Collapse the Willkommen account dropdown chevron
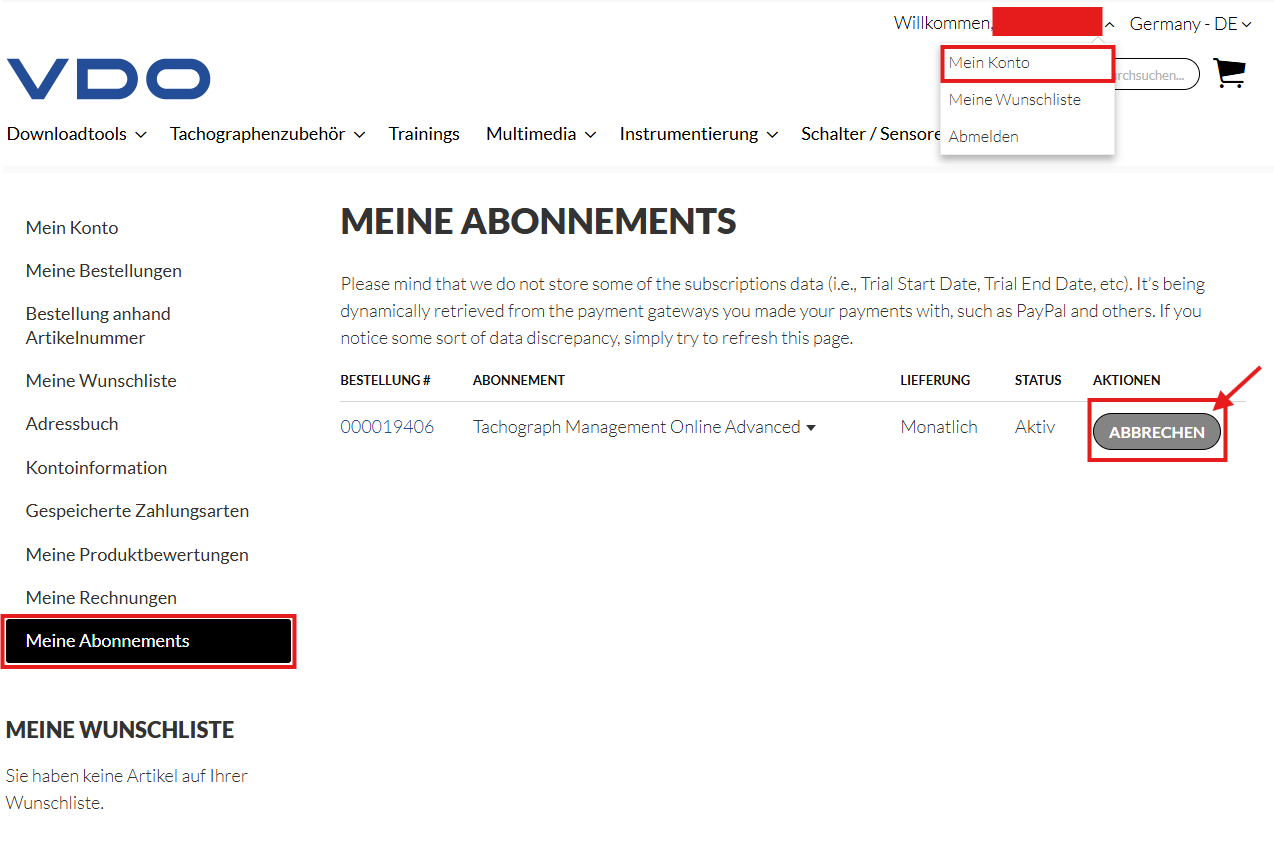The image size is (1274, 860). pos(1109,24)
